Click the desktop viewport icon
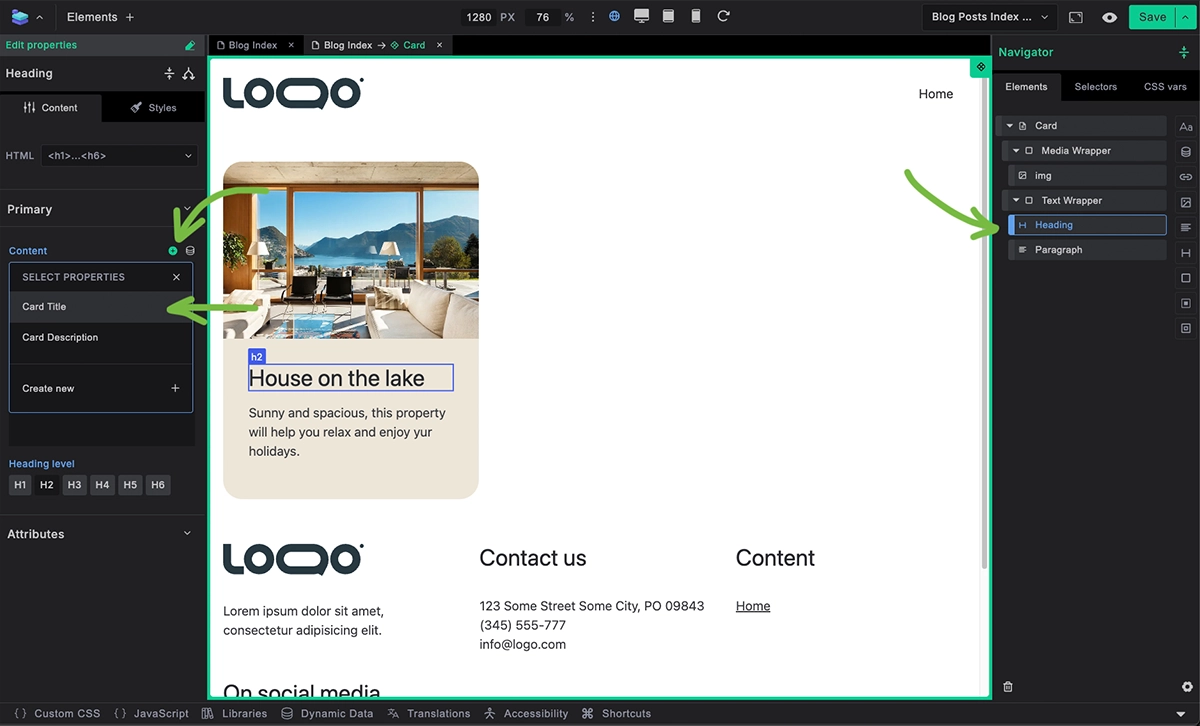1200x726 pixels. pos(641,17)
